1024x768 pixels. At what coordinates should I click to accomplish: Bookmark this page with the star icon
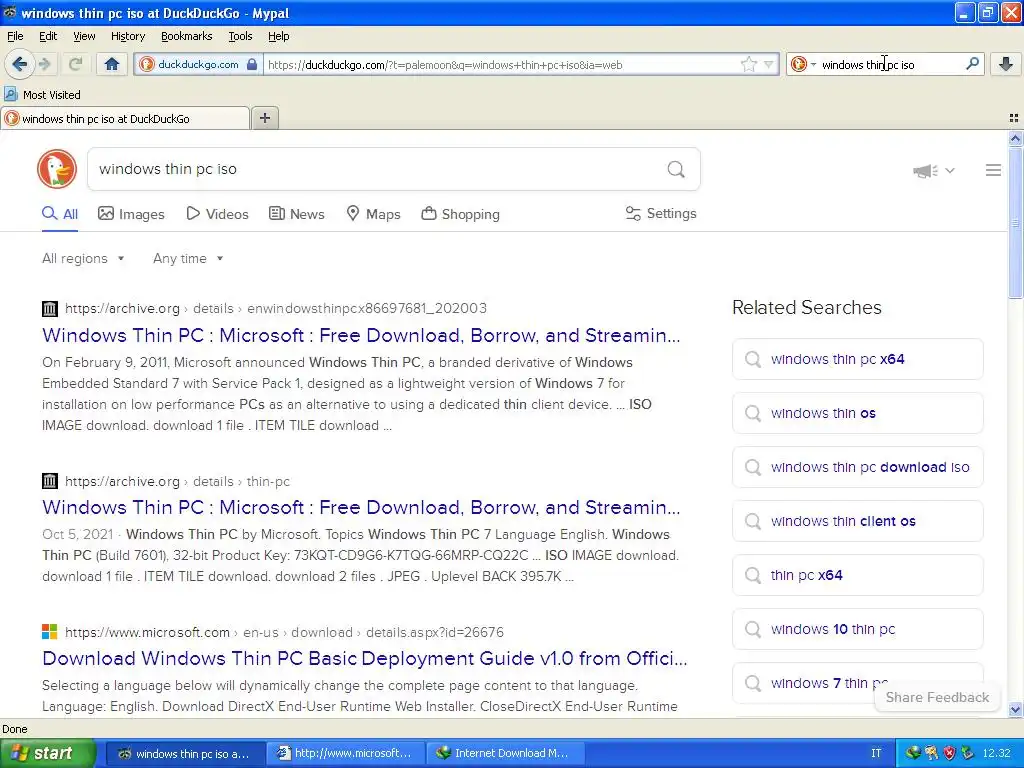click(748, 64)
